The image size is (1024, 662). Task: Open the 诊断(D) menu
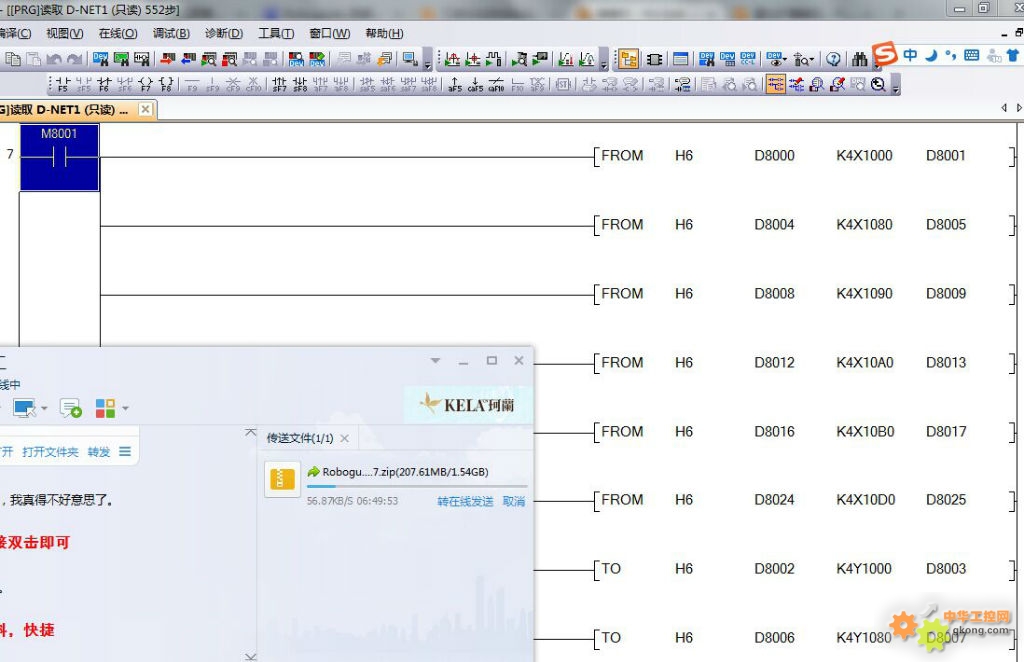(224, 33)
